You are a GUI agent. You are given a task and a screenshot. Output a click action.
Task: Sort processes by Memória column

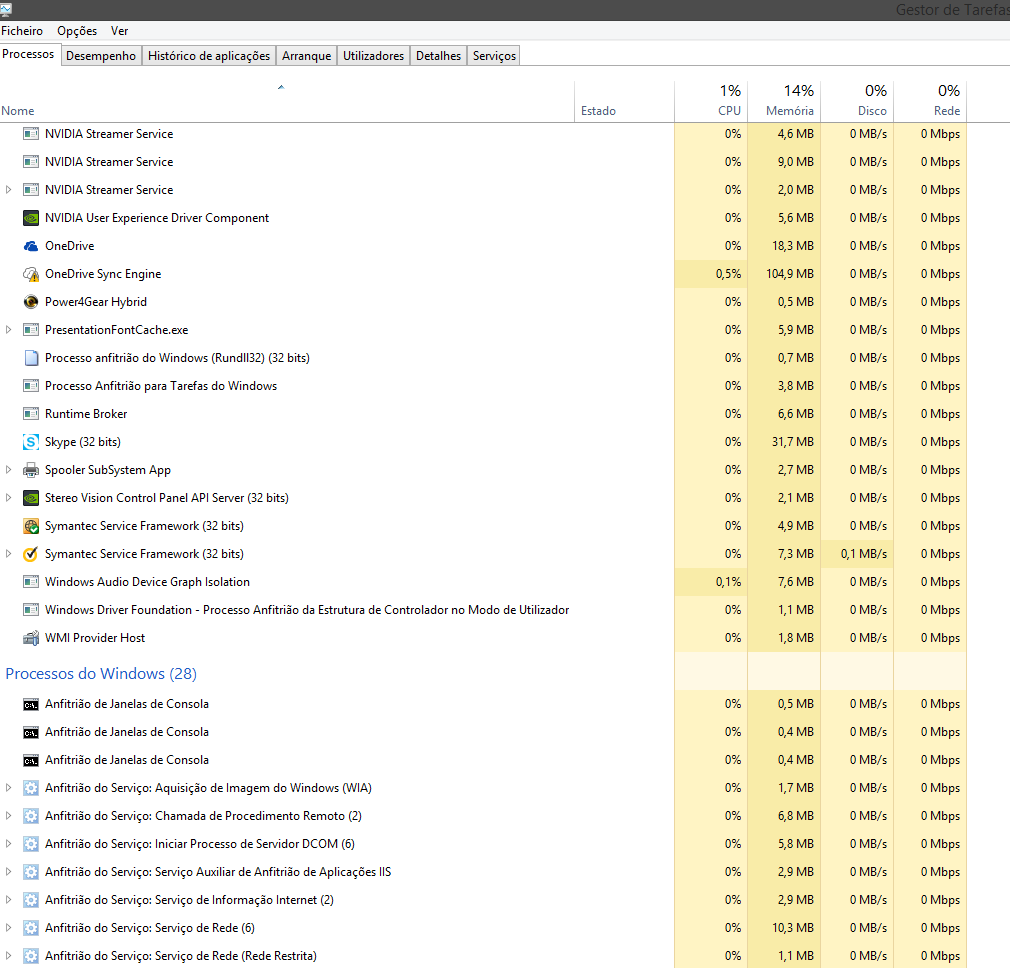pos(789,111)
